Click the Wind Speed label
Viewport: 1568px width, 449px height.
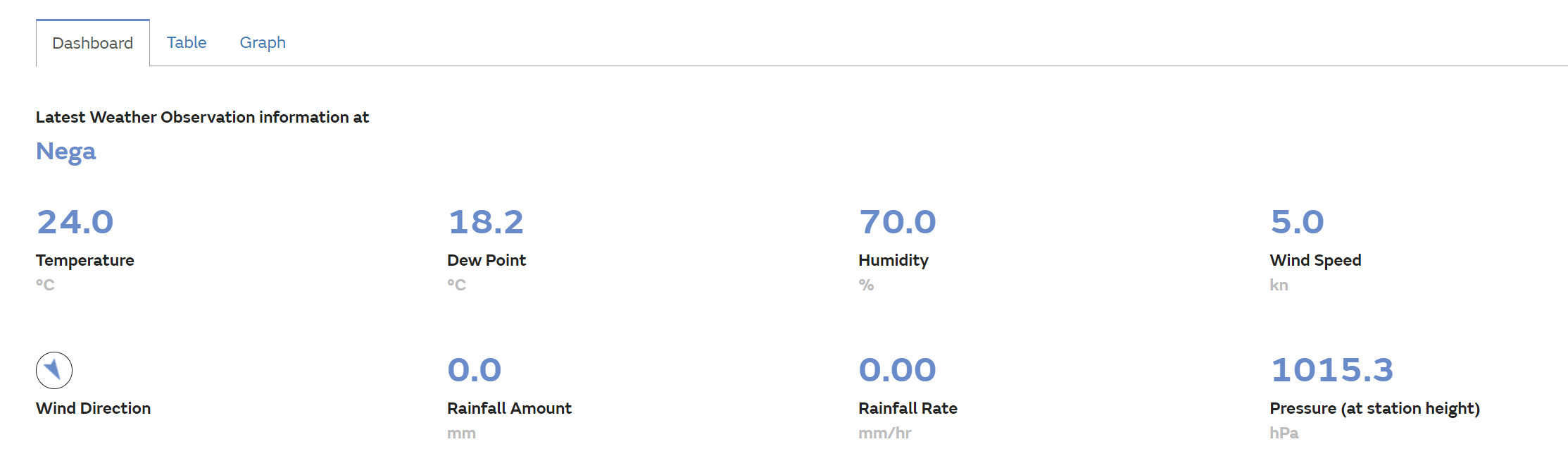[1315, 260]
